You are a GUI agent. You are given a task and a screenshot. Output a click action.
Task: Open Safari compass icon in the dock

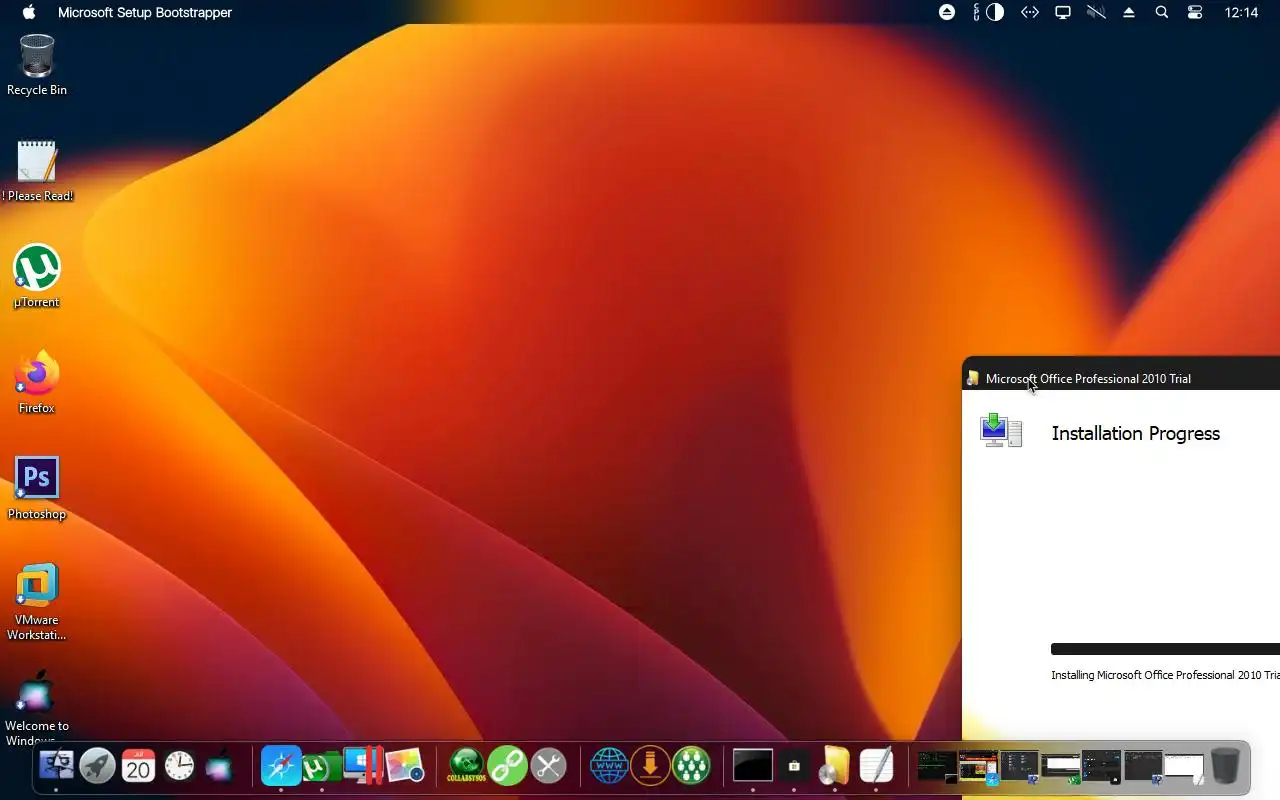click(281, 766)
